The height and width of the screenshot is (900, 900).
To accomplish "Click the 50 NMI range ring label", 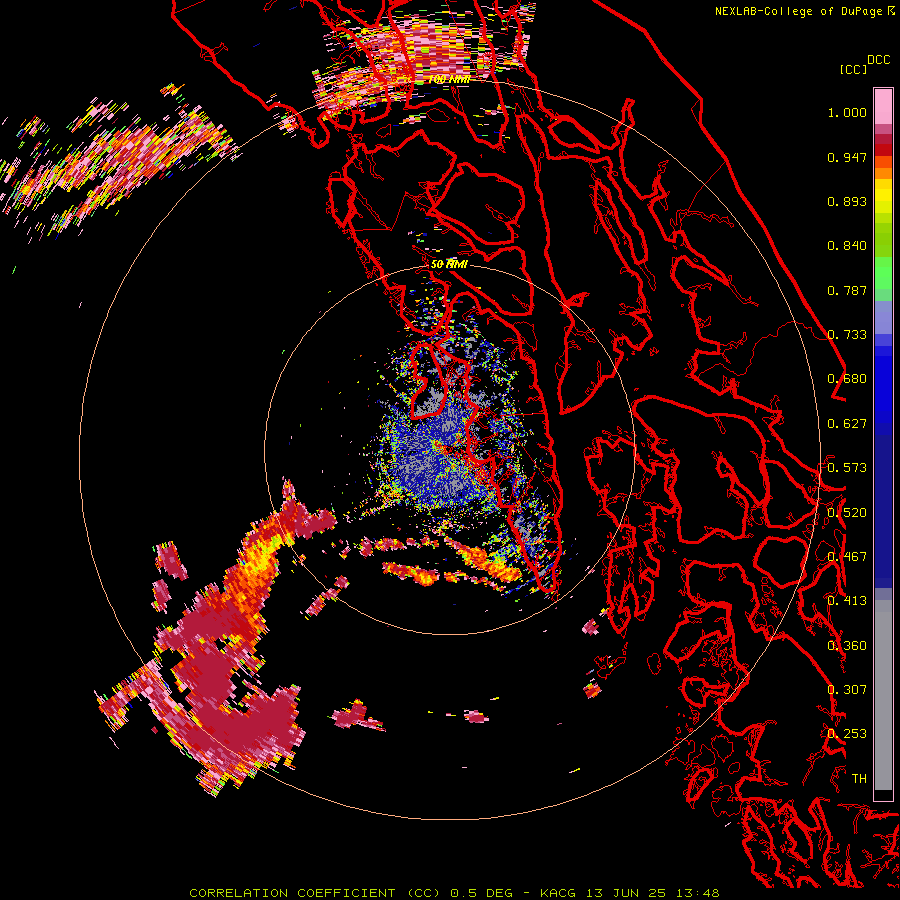I will point(449,264).
